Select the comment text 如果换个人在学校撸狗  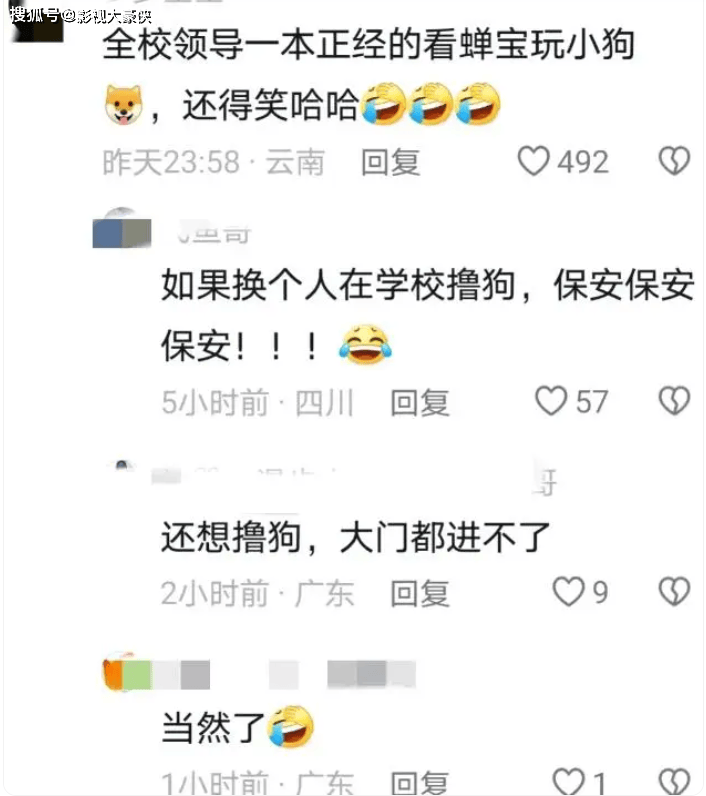click(339, 285)
